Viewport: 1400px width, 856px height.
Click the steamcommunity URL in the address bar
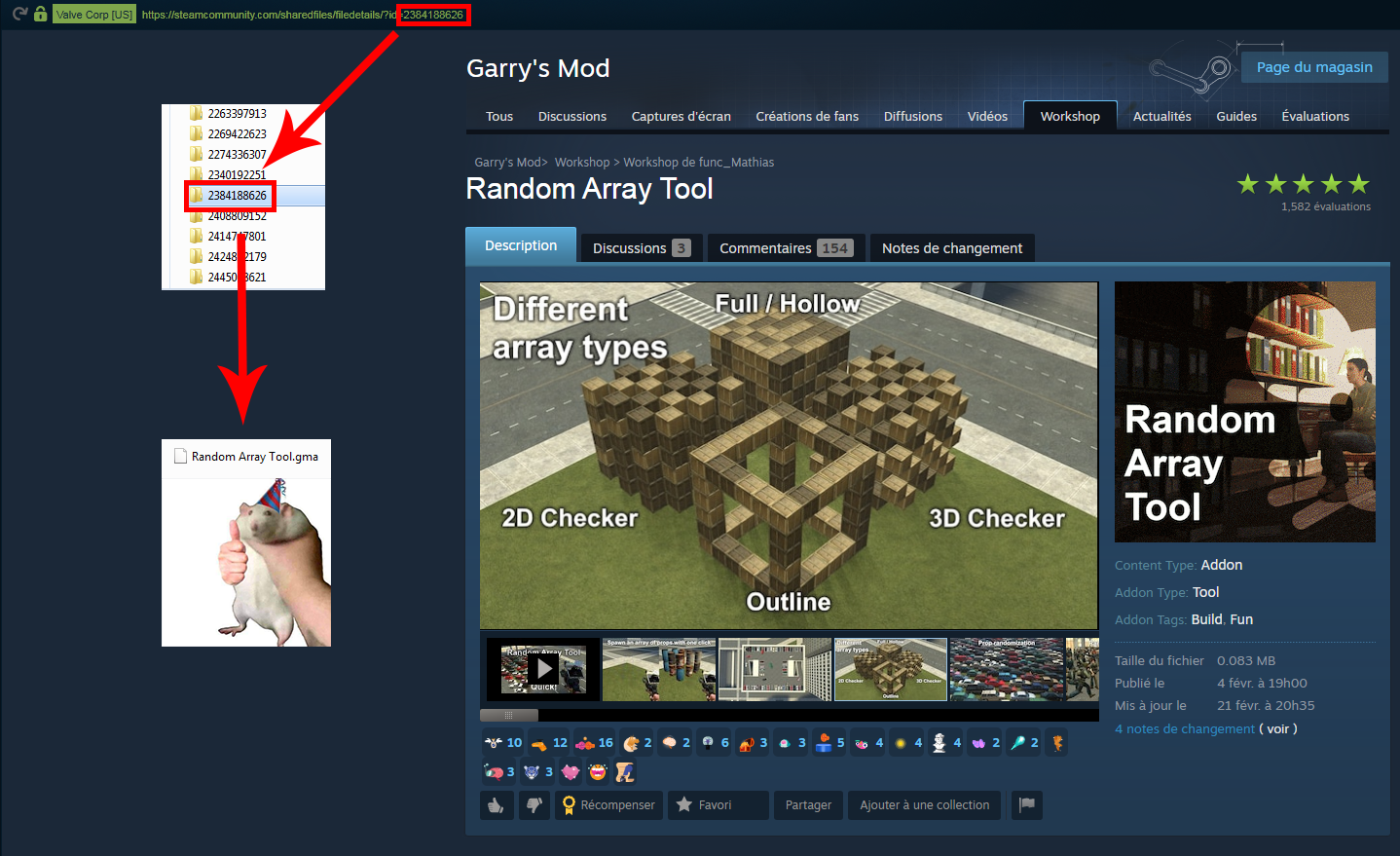(303, 15)
